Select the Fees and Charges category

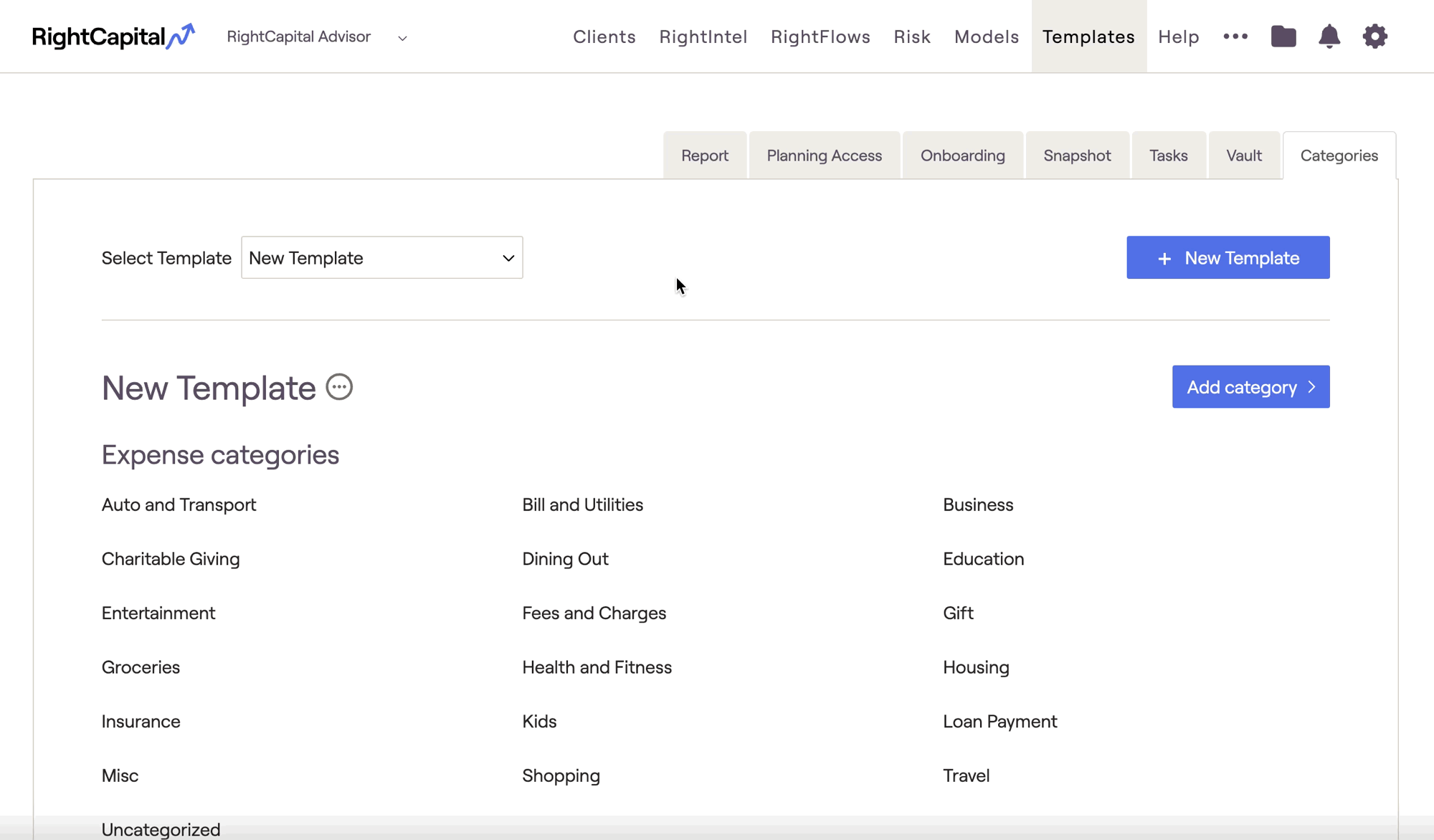pyautogui.click(x=594, y=613)
